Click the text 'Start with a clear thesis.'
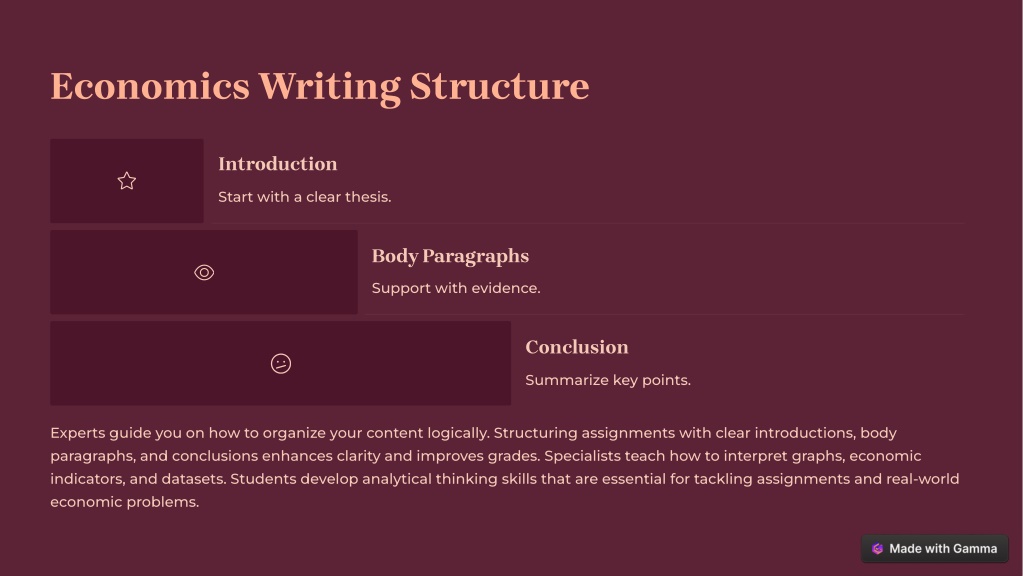The height and width of the screenshot is (576, 1023). click(x=305, y=197)
